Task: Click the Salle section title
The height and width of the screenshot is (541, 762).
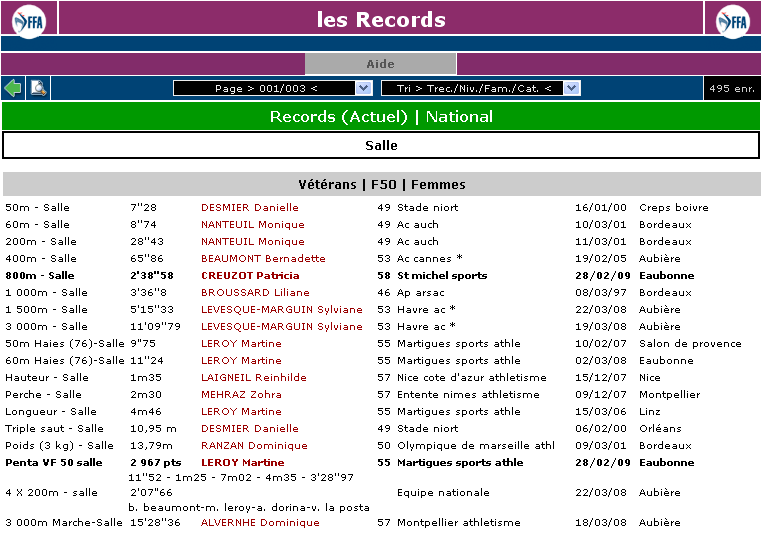Action: pyautogui.click(x=381, y=145)
